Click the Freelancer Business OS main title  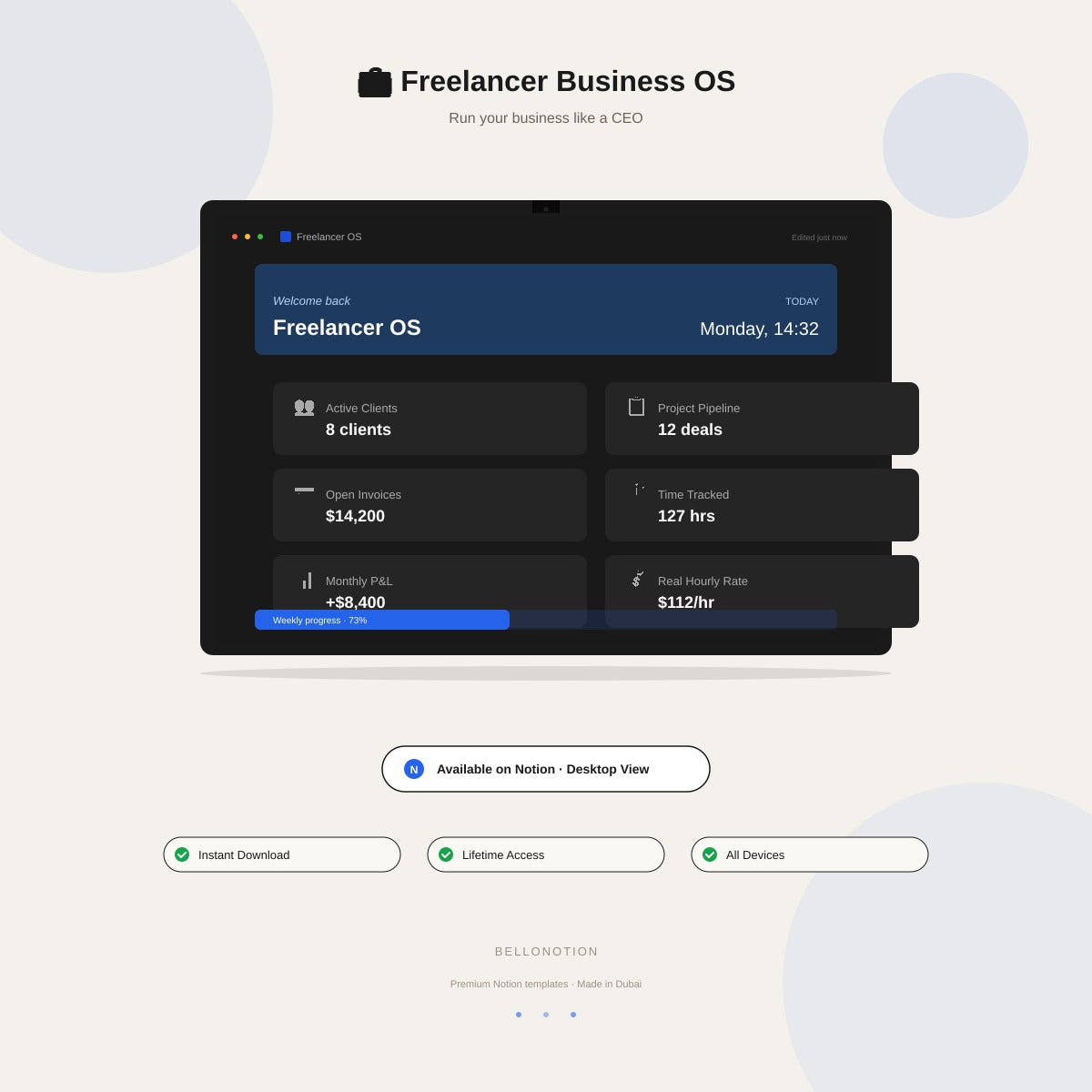click(x=568, y=81)
